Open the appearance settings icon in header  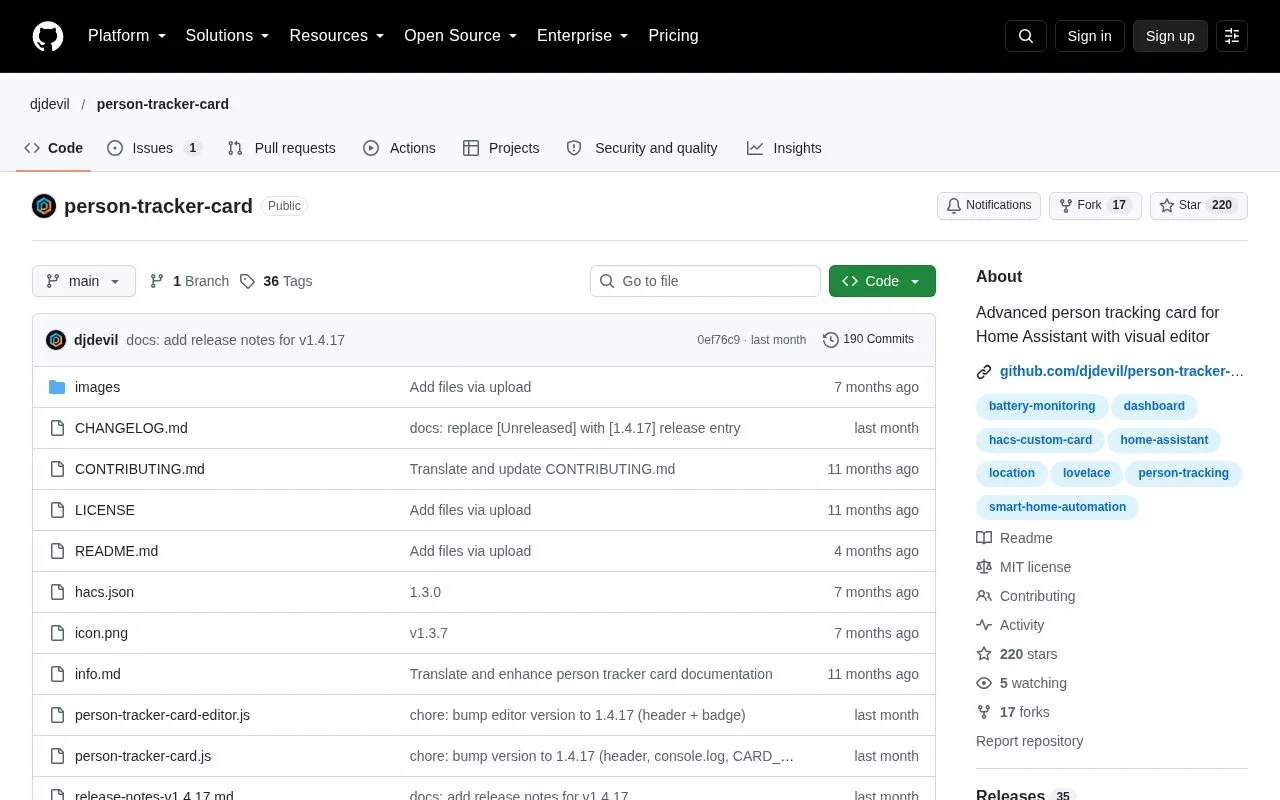1232,36
